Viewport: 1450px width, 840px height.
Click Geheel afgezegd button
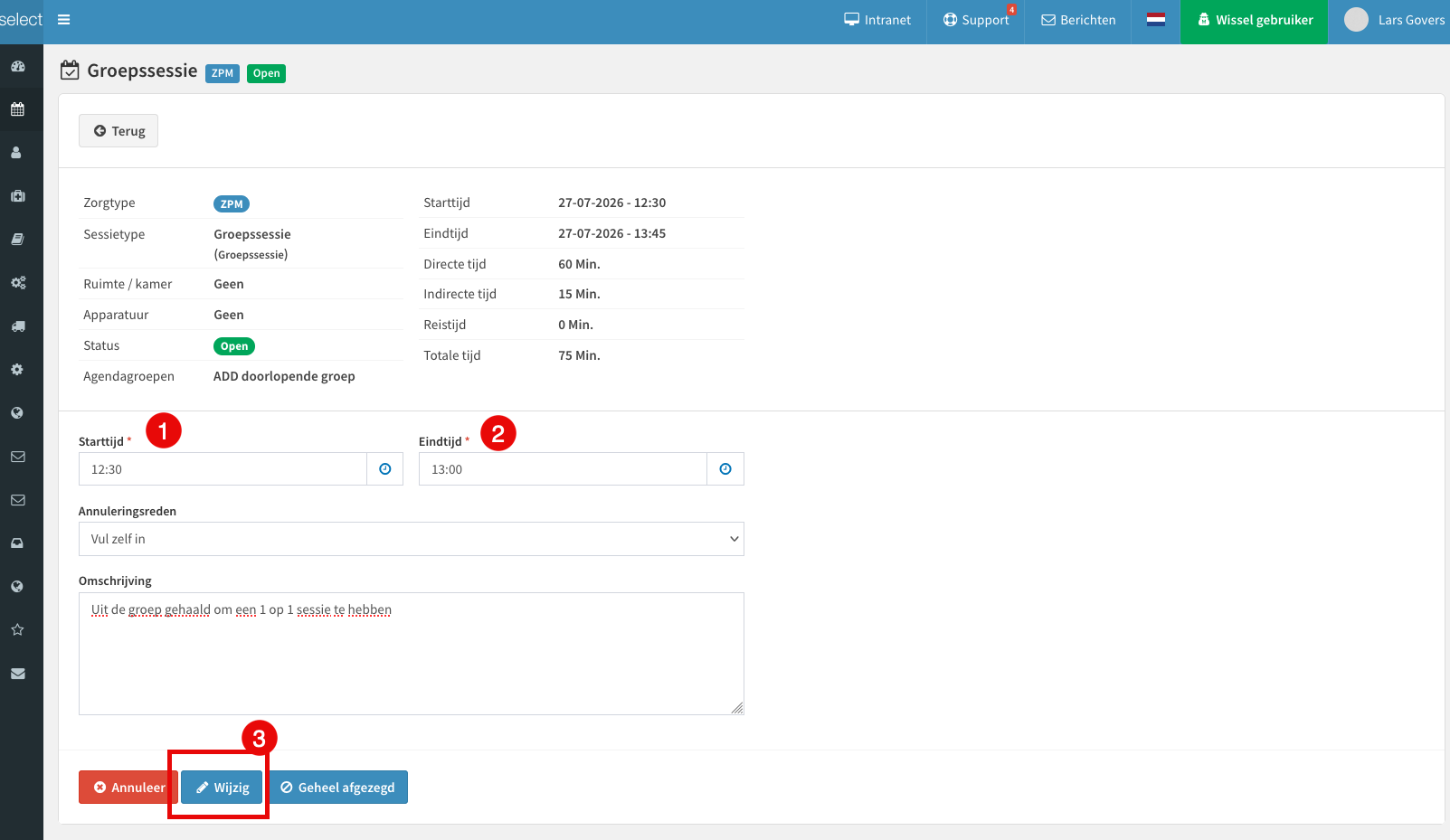[x=337, y=788]
